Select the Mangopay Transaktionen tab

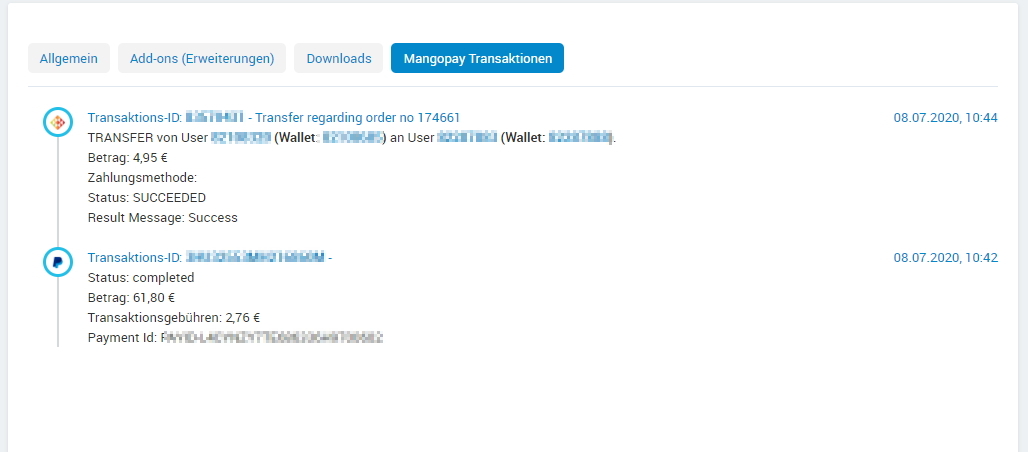(477, 58)
